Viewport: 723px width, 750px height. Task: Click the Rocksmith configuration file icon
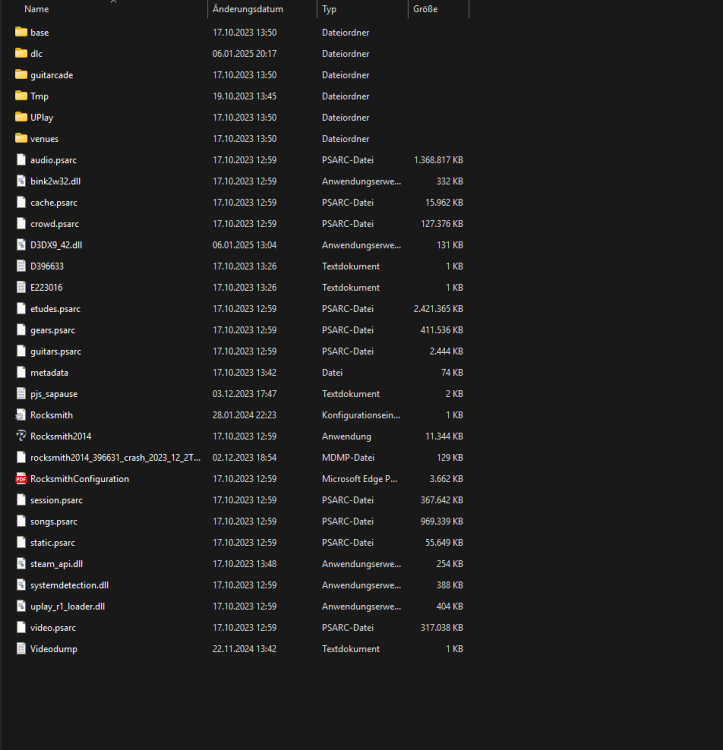click(x=21, y=415)
